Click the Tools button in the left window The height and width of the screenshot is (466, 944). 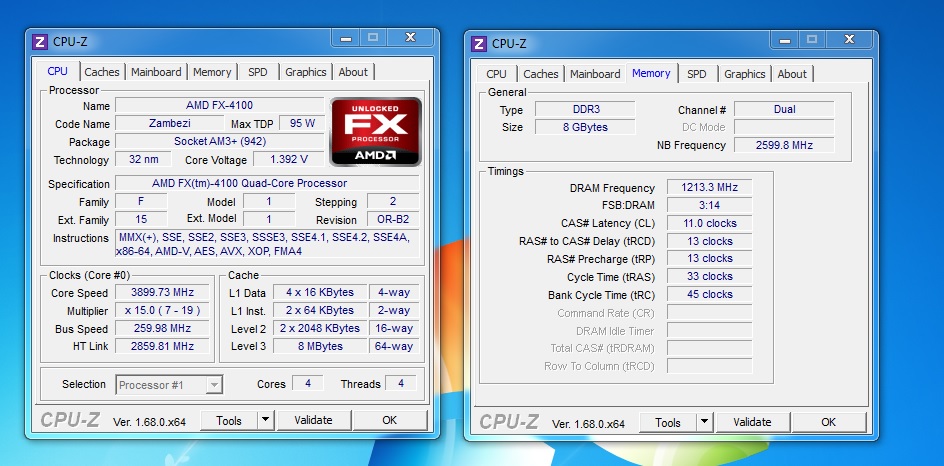coord(229,420)
